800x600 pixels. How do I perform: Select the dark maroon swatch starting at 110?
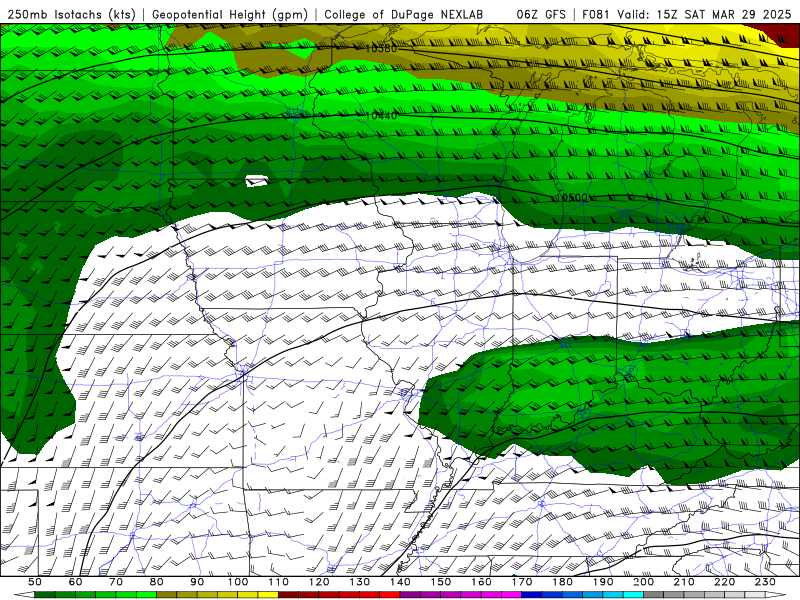pyautogui.click(x=288, y=595)
